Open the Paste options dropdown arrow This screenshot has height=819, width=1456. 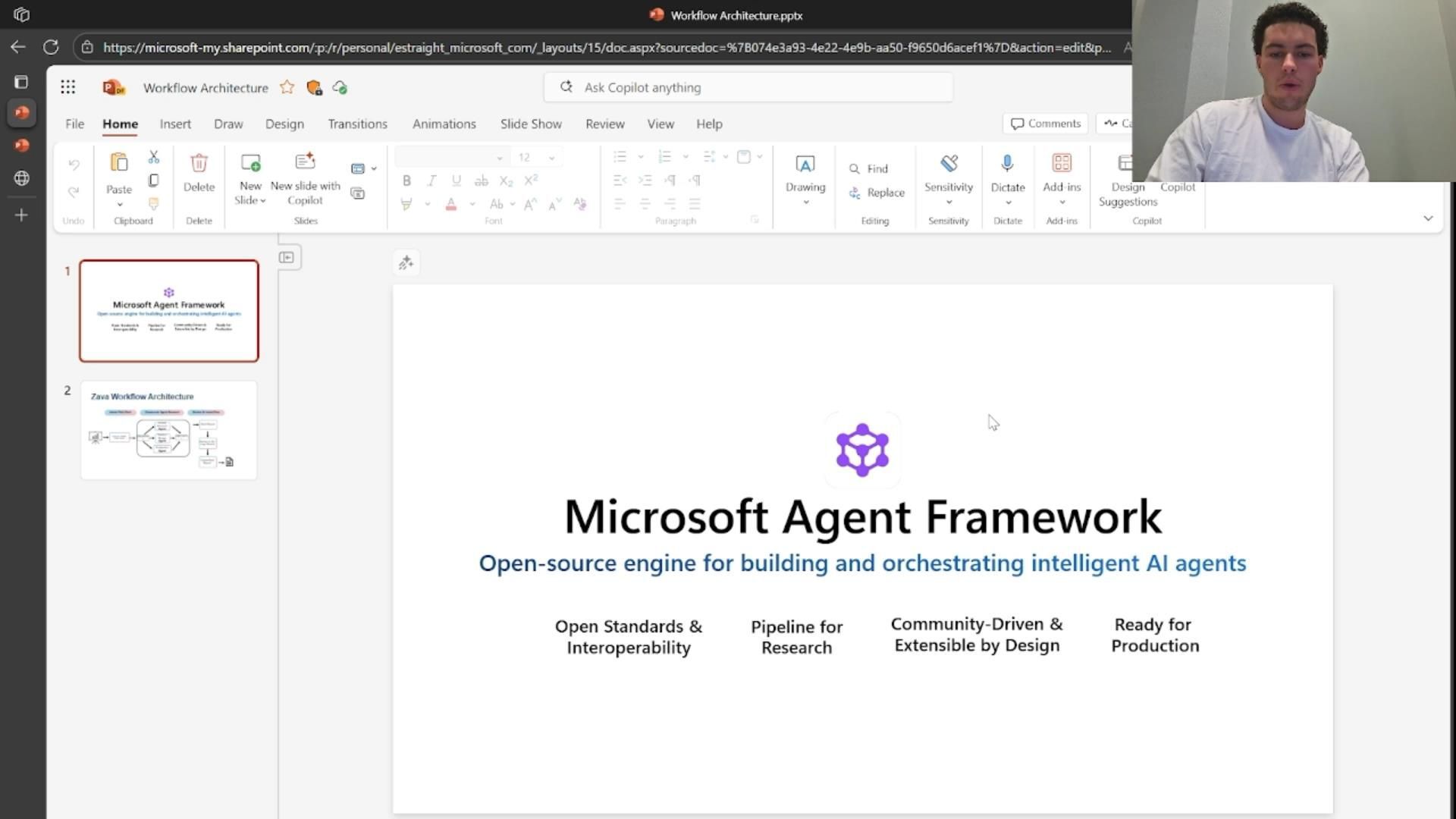(119, 205)
